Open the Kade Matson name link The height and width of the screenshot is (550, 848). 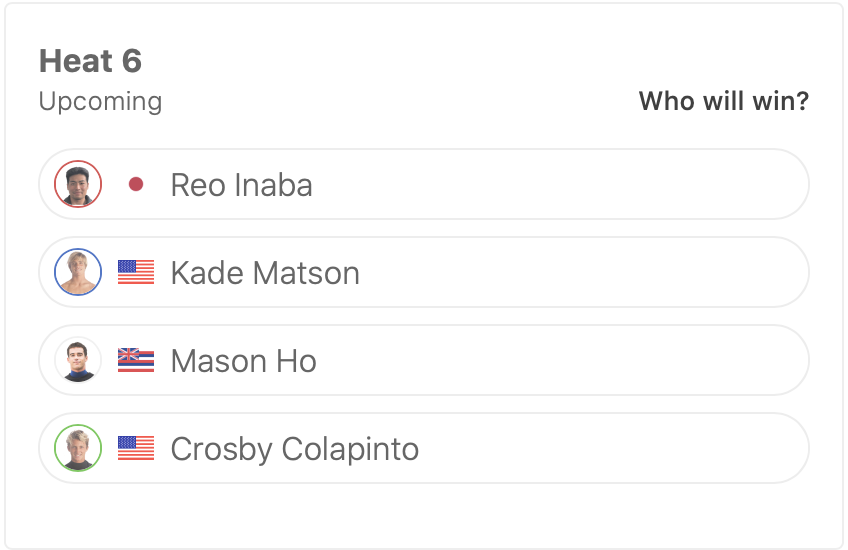tap(265, 273)
